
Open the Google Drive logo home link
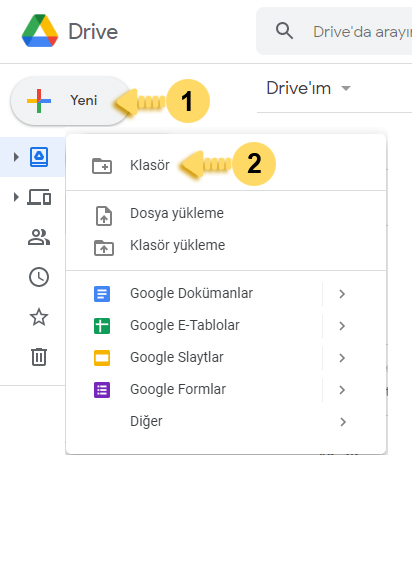(x=70, y=31)
